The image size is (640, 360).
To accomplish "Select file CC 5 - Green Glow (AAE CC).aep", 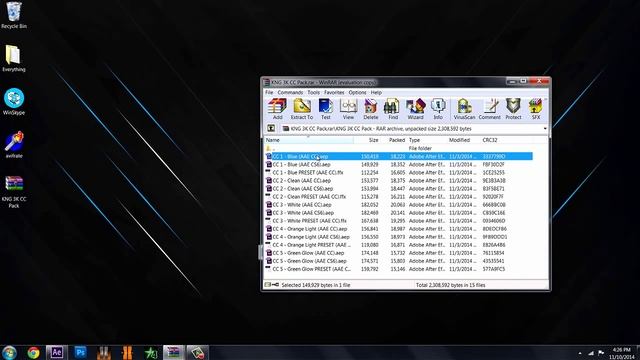I will coord(398,253).
